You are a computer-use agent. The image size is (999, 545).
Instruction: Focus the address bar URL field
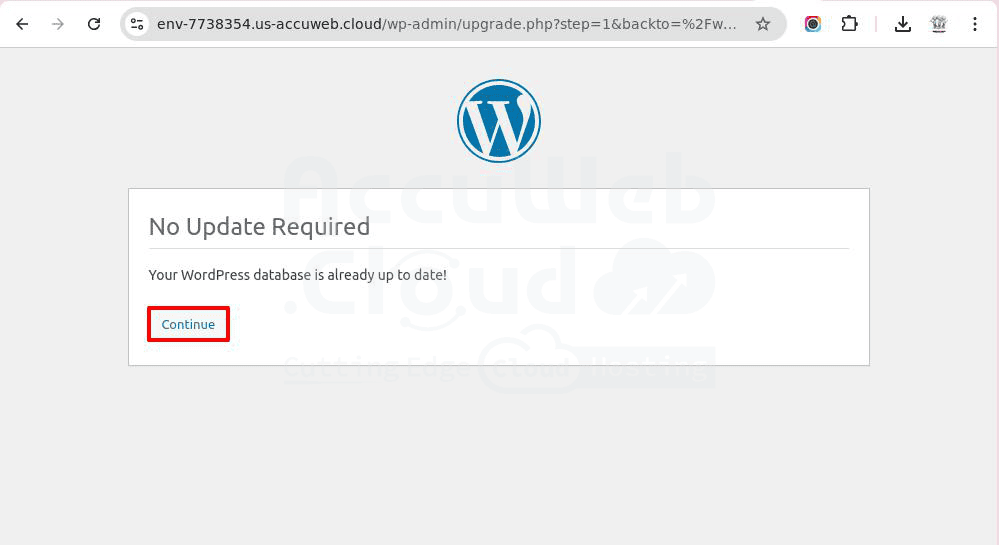tap(450, 24)
